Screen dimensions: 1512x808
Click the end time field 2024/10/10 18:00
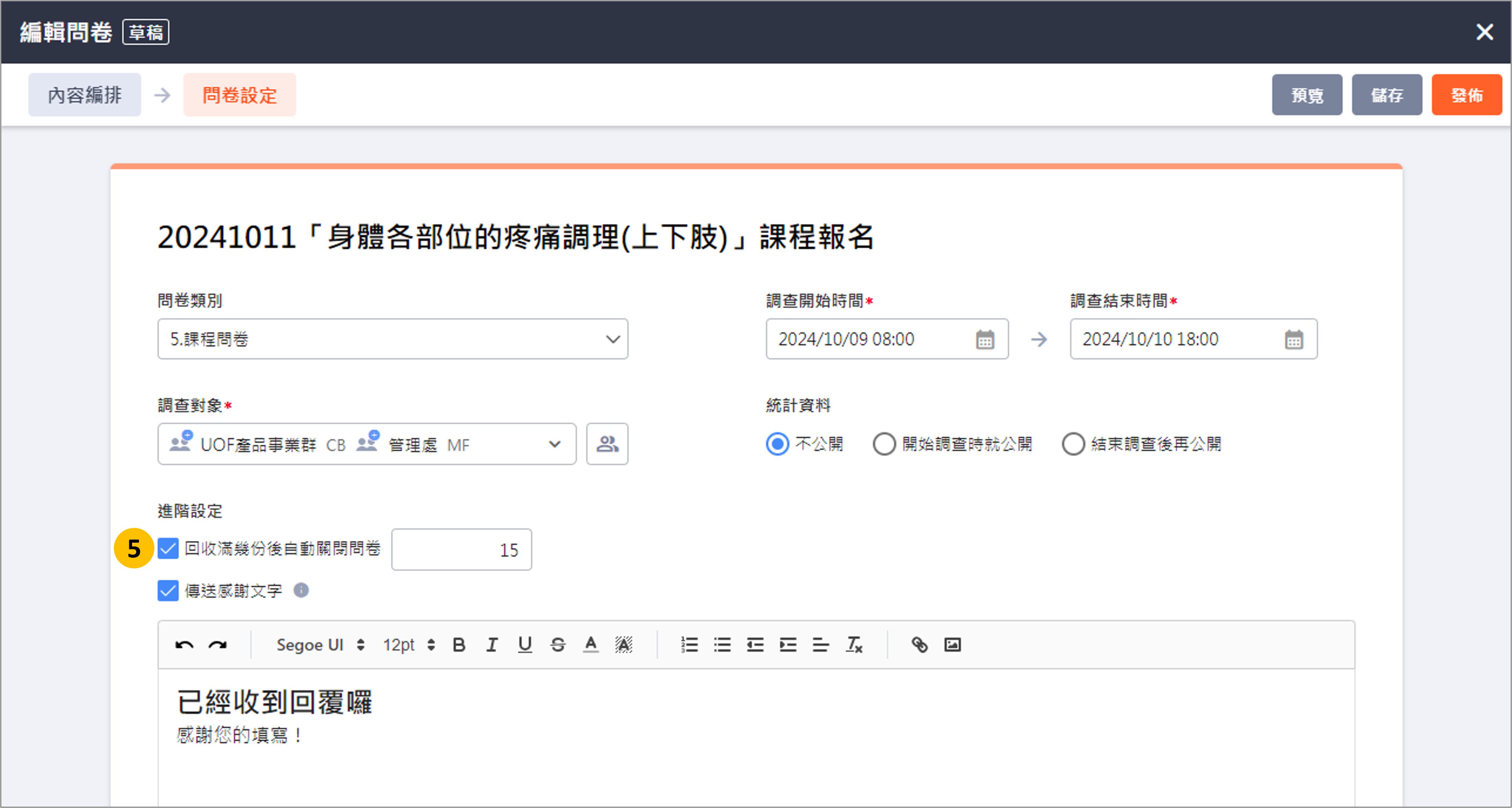pyautogui.click(x=1193, y=339)
